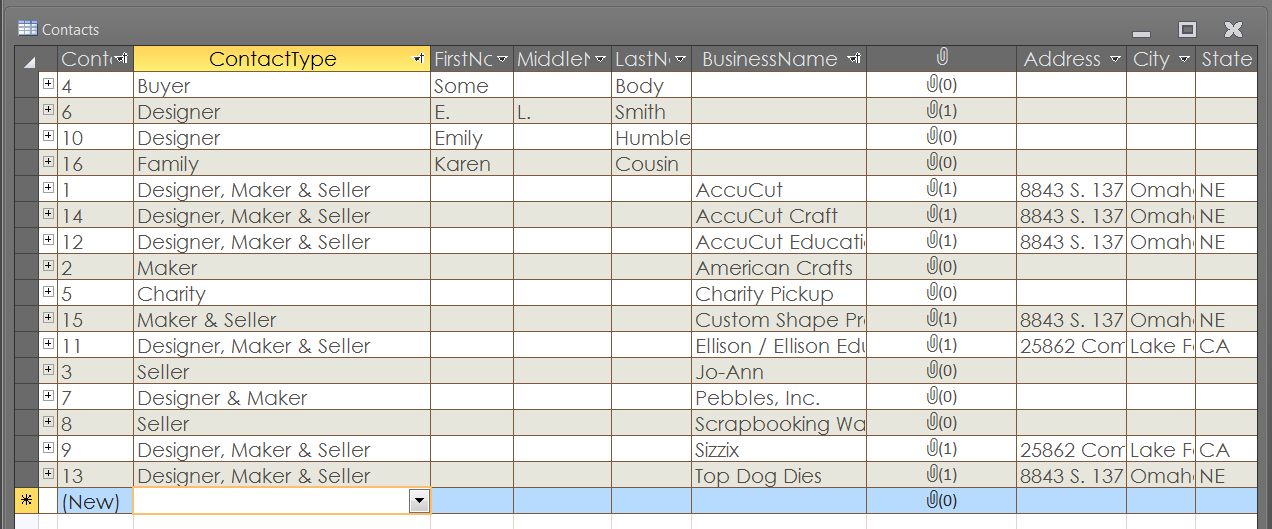Click the Contacts table icon in title bar

[x=27, y=29]
